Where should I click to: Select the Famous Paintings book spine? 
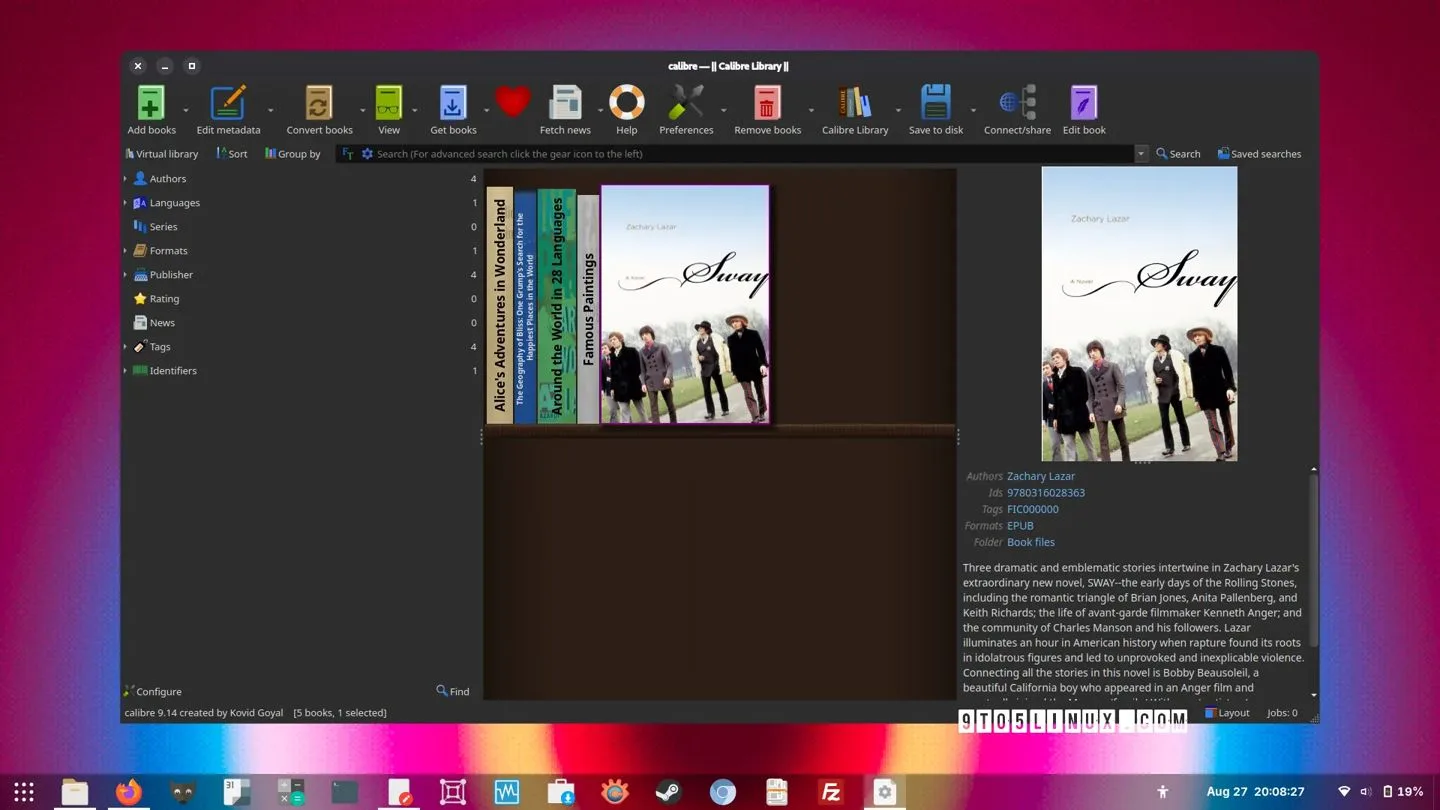[x=588, y=309]
